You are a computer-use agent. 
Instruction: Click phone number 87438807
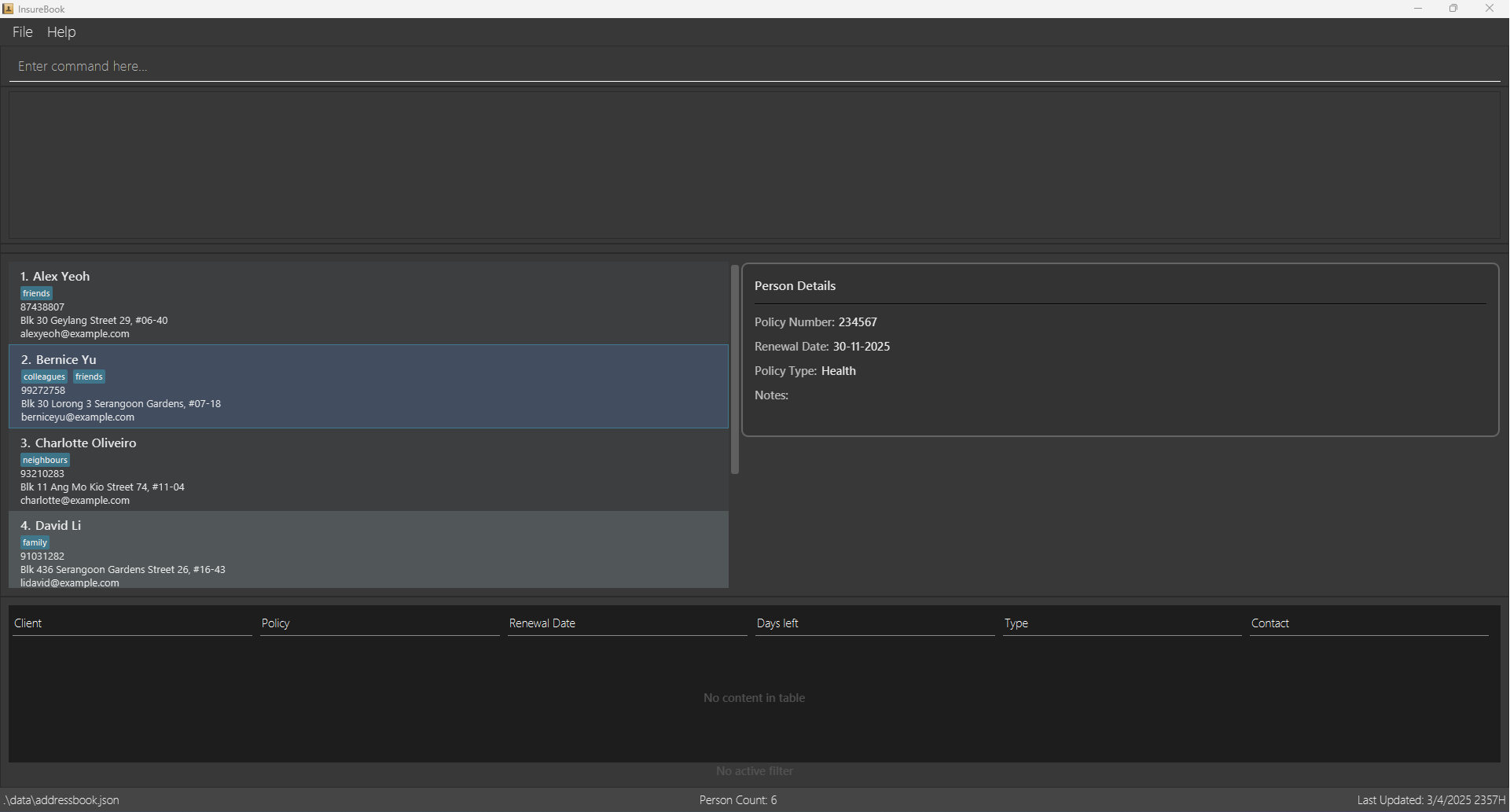tap(42, 307)
